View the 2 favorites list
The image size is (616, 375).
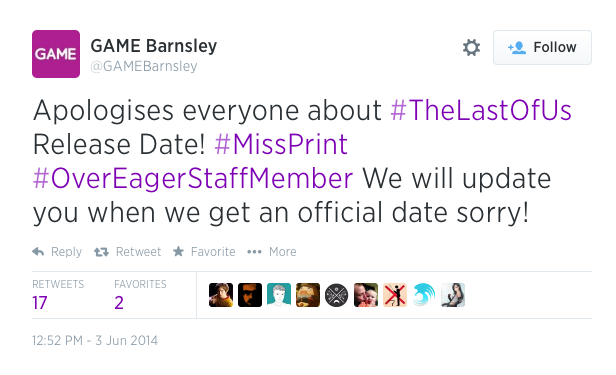[x=140, y=295]
